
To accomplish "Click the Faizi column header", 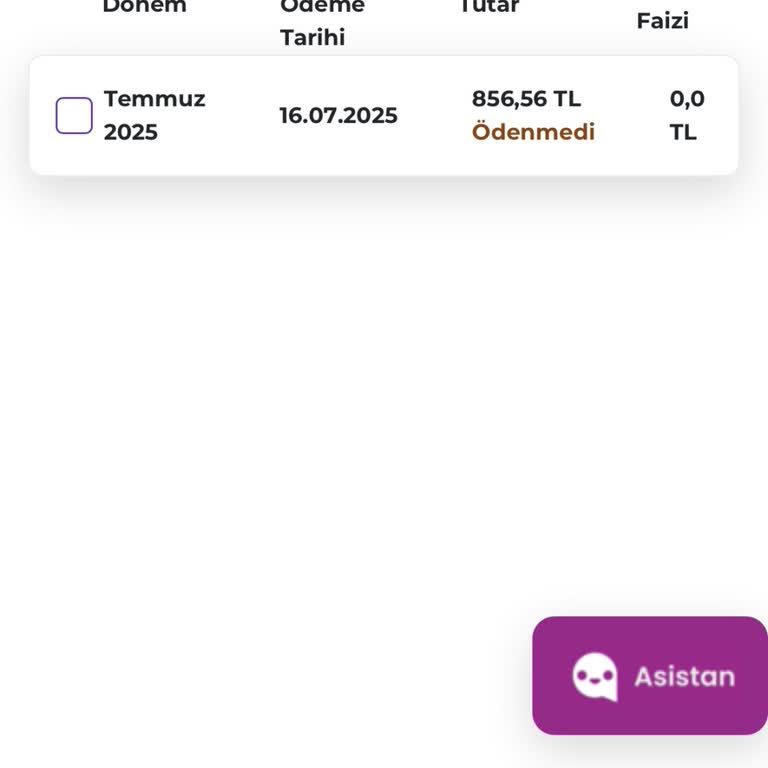I will pos(662,21).
